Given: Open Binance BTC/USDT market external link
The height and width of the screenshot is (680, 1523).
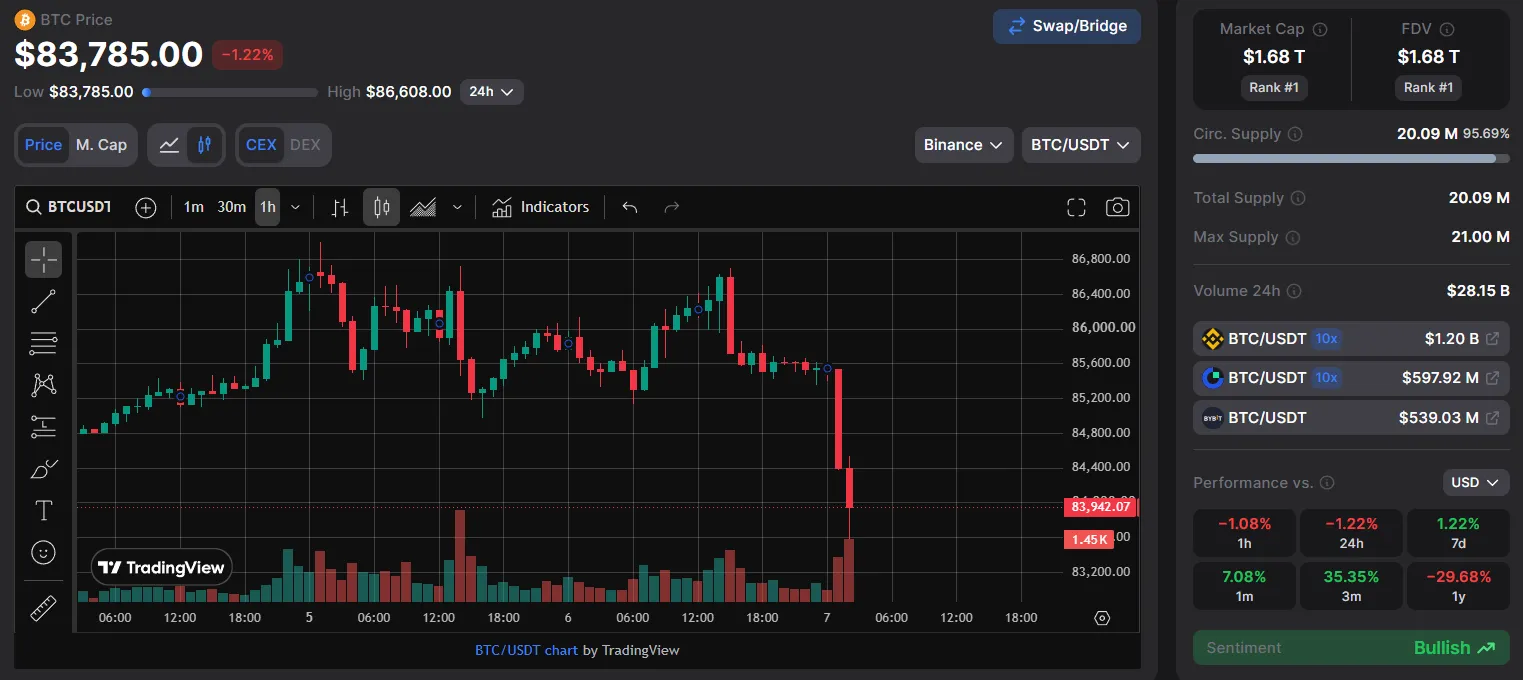Looking at the screenshot, I should coord(1493,339).
